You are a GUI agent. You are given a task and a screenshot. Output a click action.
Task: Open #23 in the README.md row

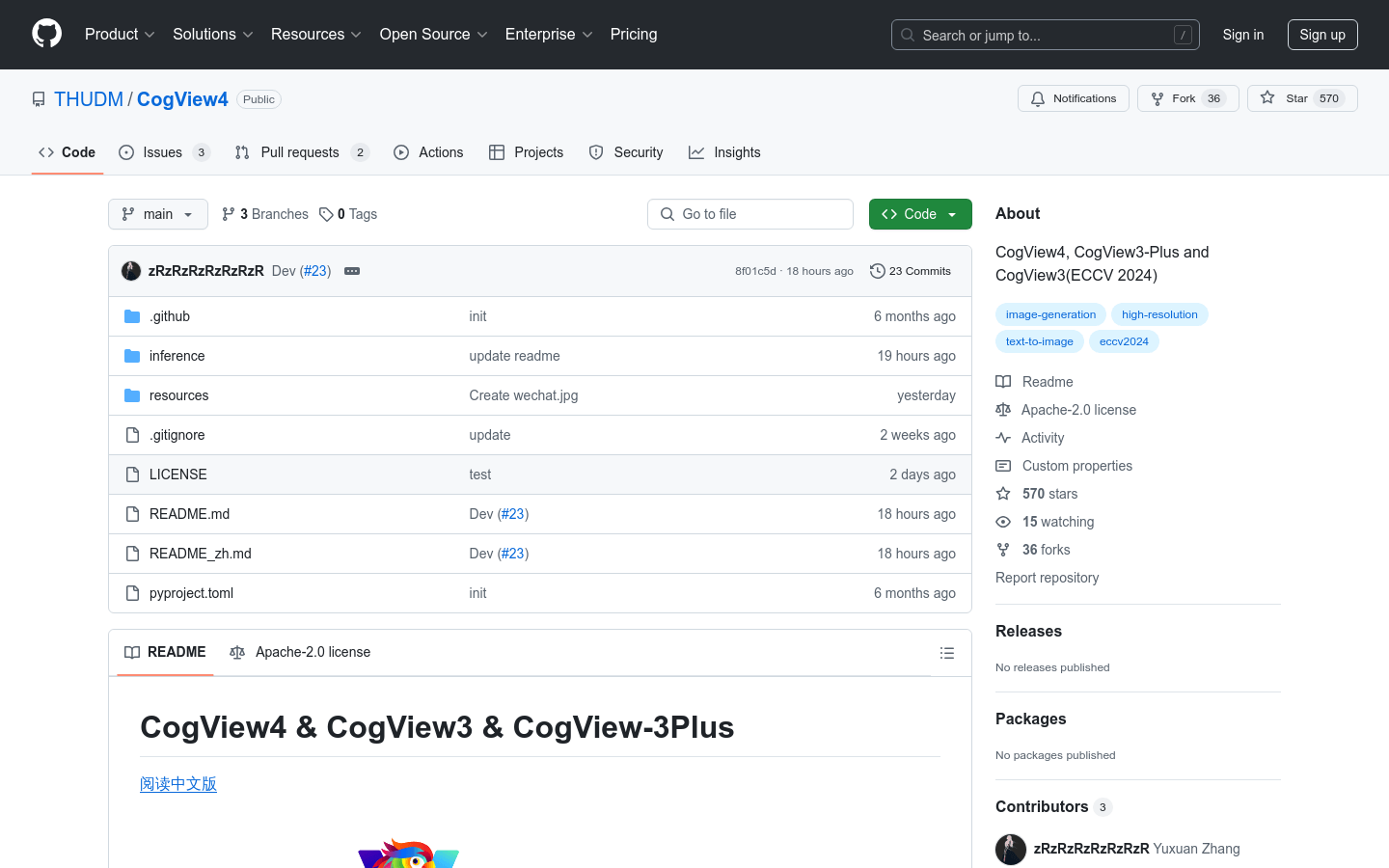point(513,514)
